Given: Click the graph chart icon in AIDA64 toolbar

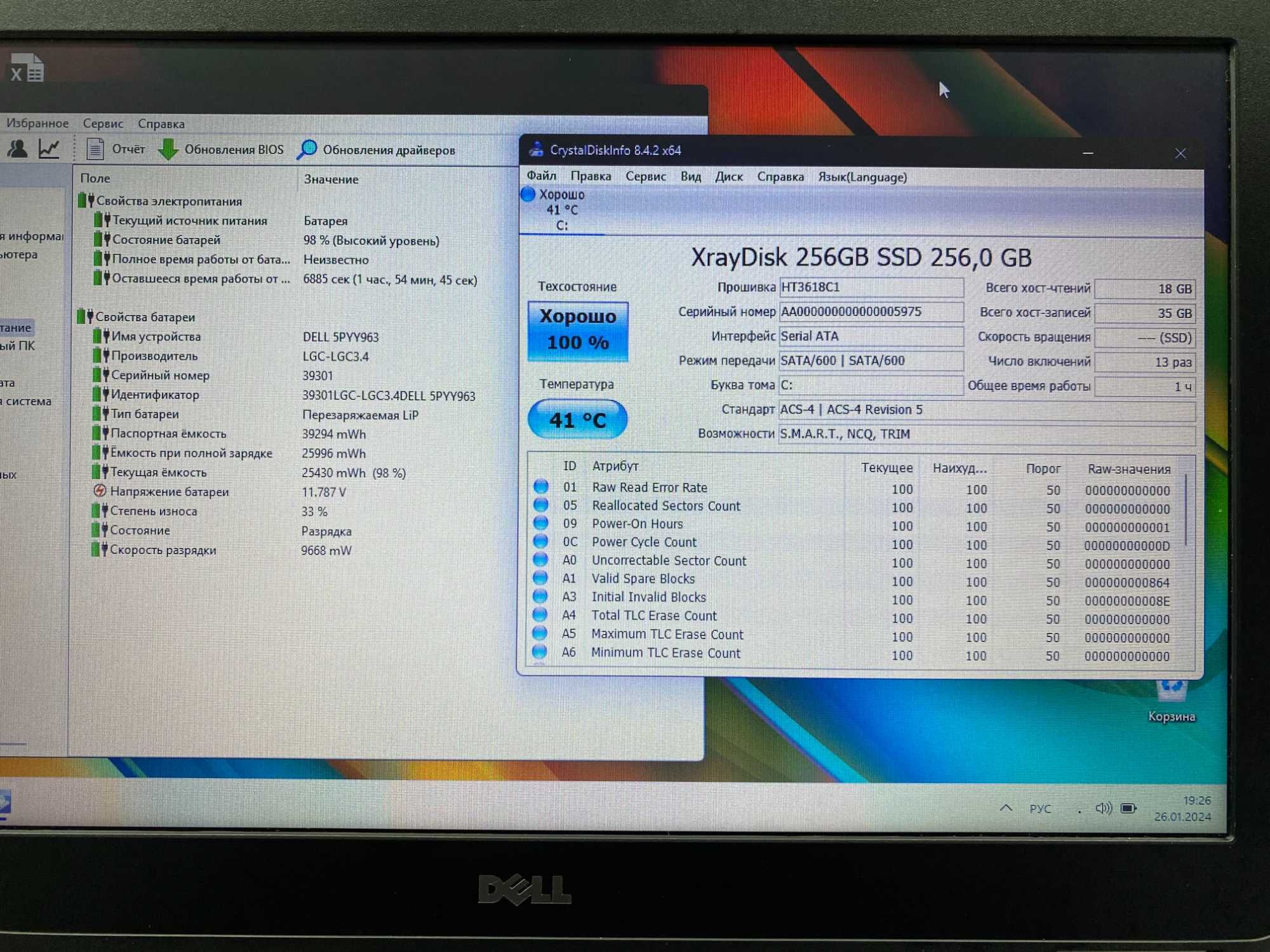Looking at the screenshot, I should tap(49, 149).
